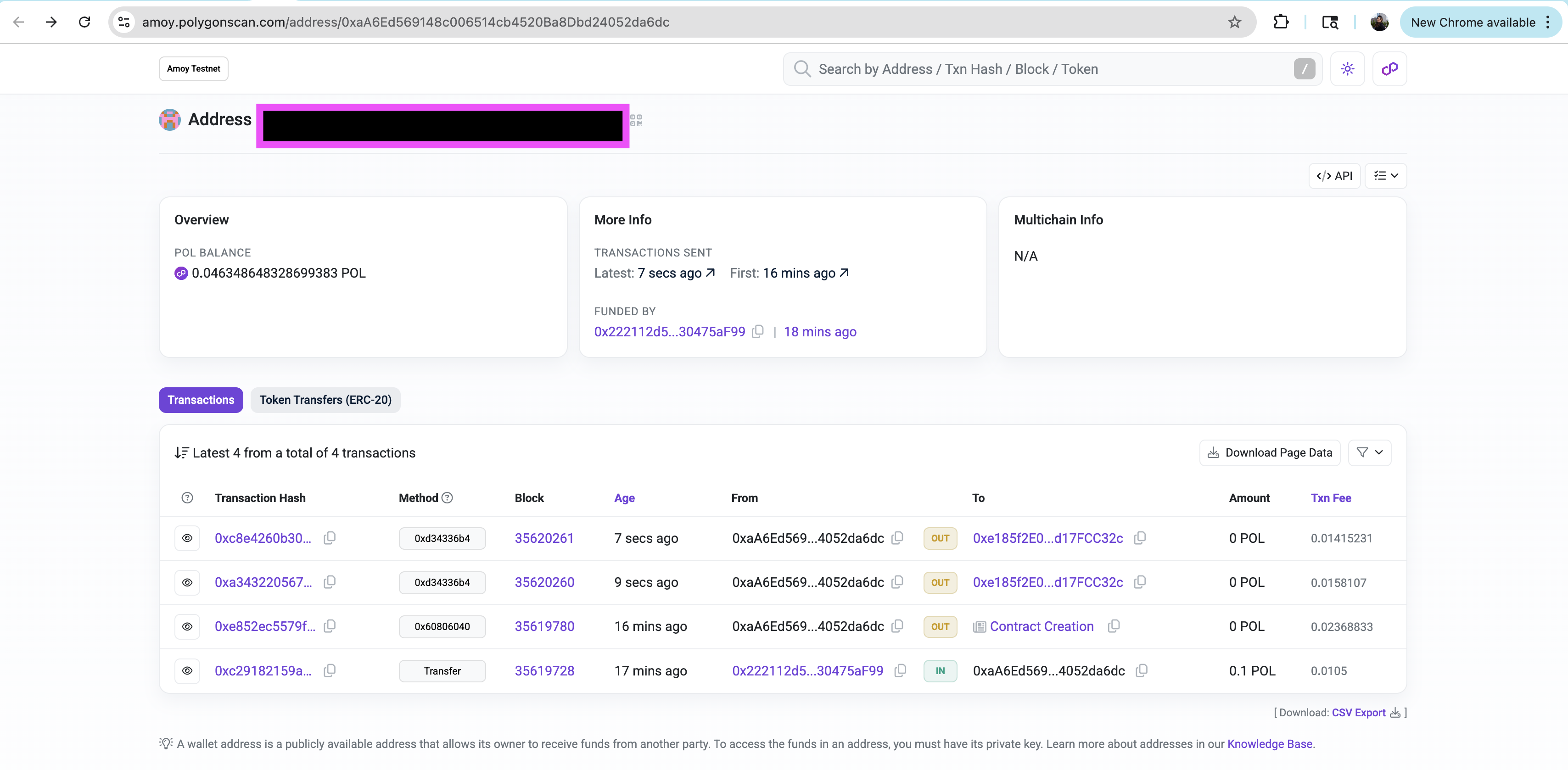
Task: Preview transaction 0xc29182159a with eye icon
Action: coord(187,671)
